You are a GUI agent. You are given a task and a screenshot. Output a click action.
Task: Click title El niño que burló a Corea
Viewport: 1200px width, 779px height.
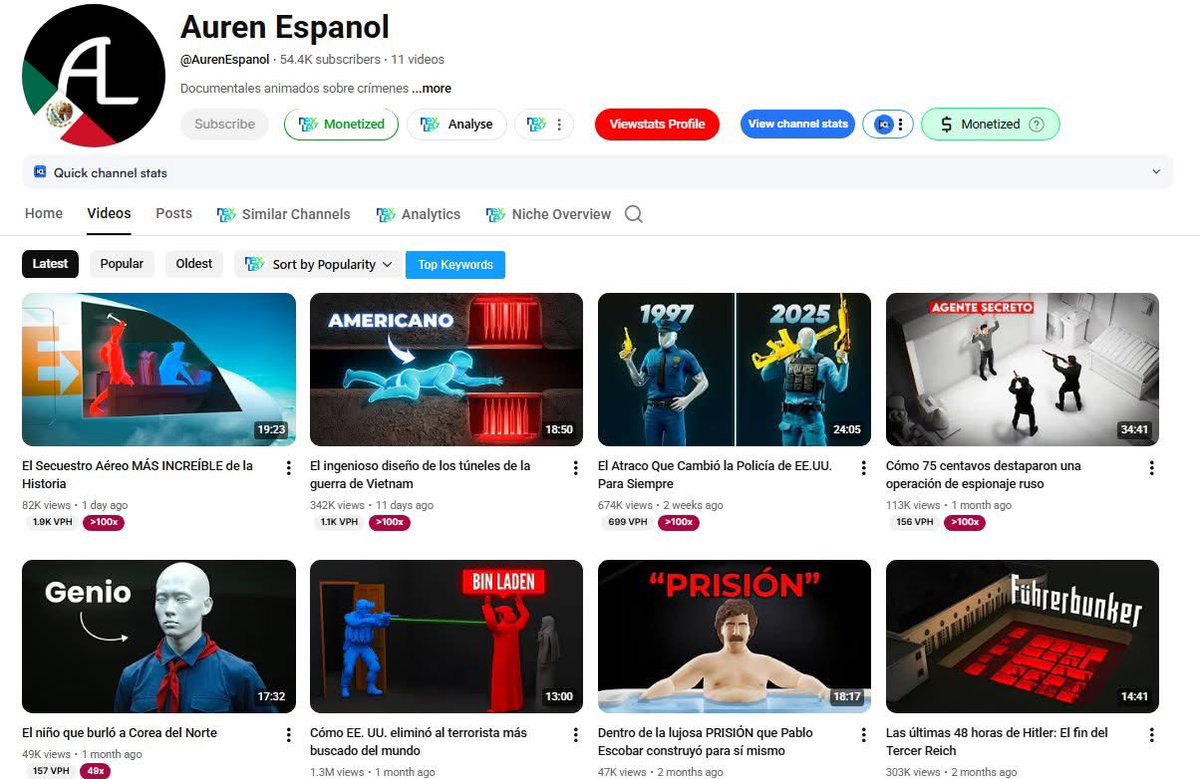120,733
